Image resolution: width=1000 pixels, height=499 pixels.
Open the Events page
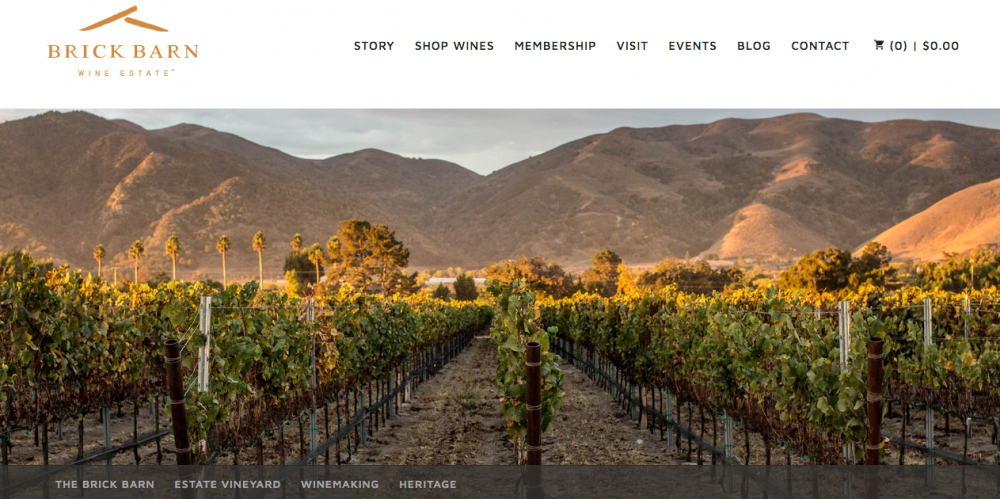693,46
